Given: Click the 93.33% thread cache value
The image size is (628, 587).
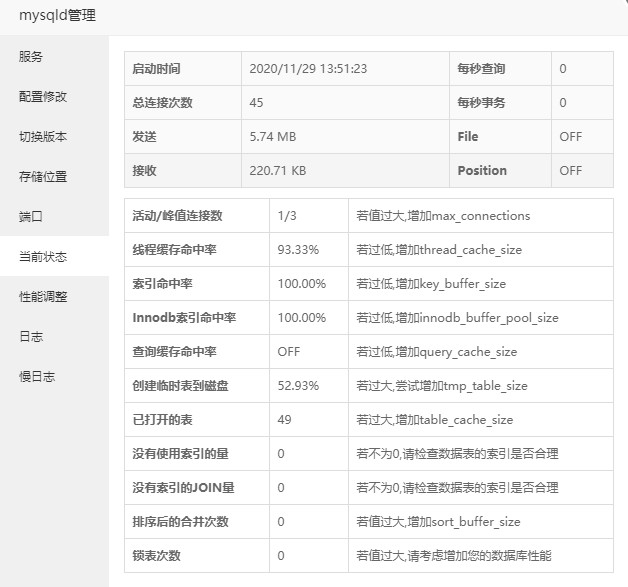Looking at the screenshot, I should [x=298, y=249].
